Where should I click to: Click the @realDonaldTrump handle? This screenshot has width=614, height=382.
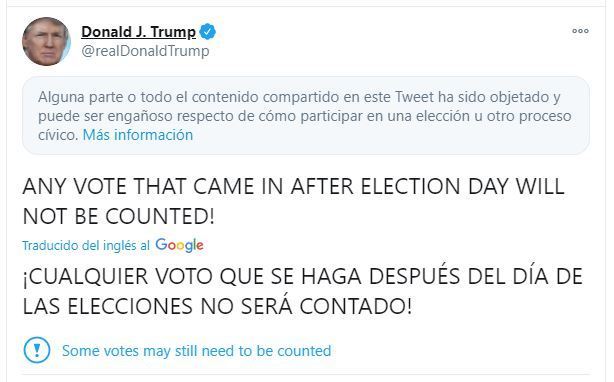tap(145, 51)
